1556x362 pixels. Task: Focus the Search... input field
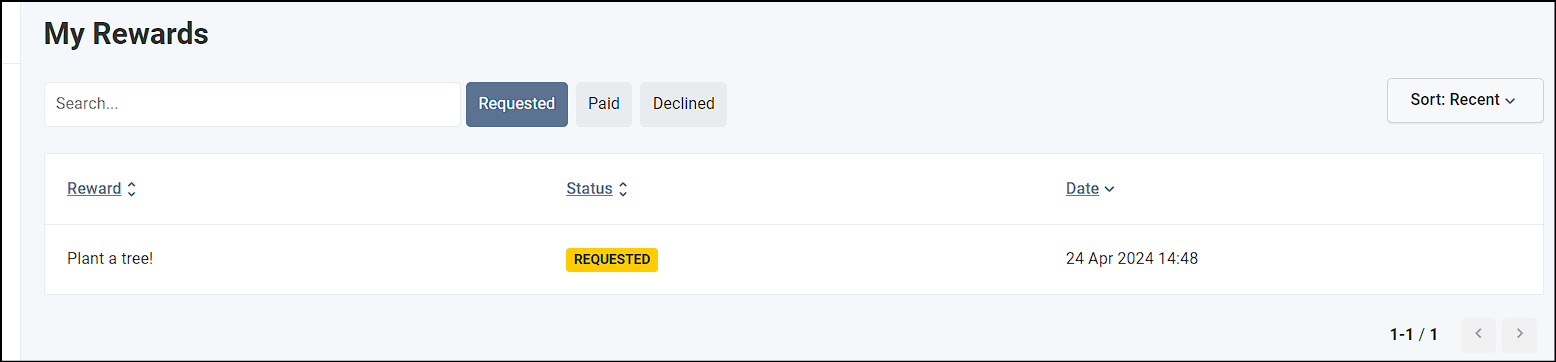[x=252, y=104]
